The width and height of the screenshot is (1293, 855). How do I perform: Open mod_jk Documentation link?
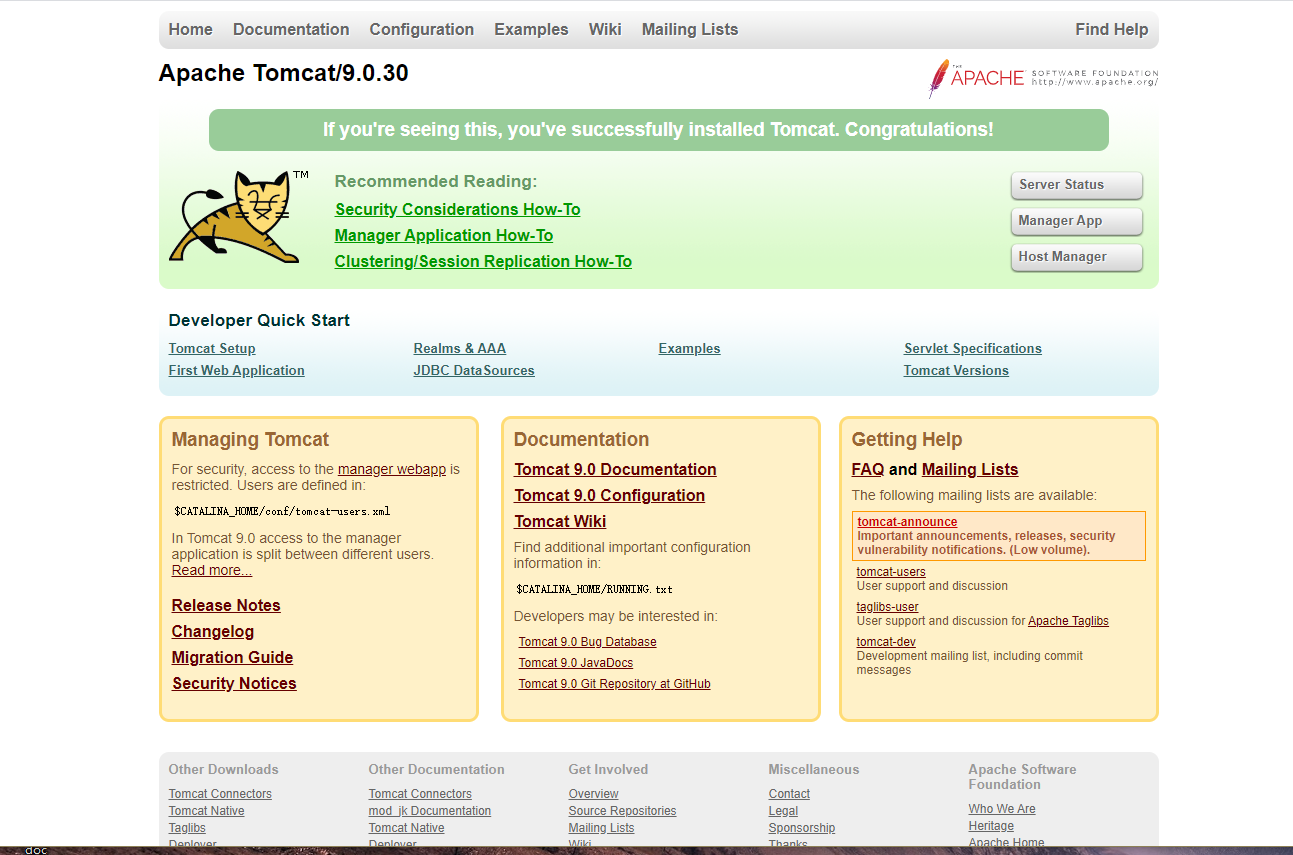(x=430, y=811)
